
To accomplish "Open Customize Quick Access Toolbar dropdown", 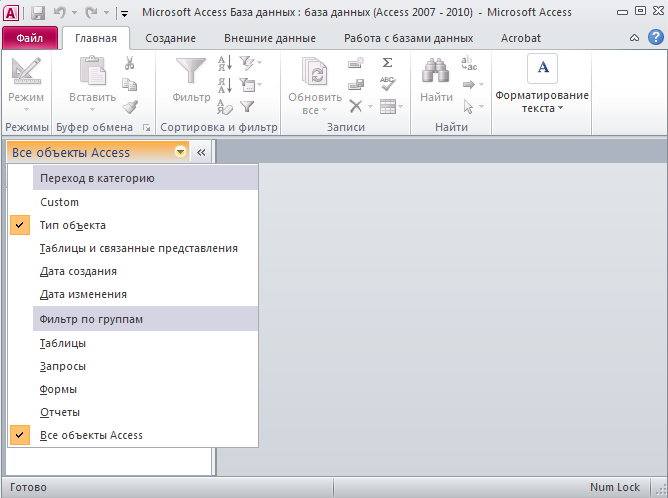I will 124,14.
